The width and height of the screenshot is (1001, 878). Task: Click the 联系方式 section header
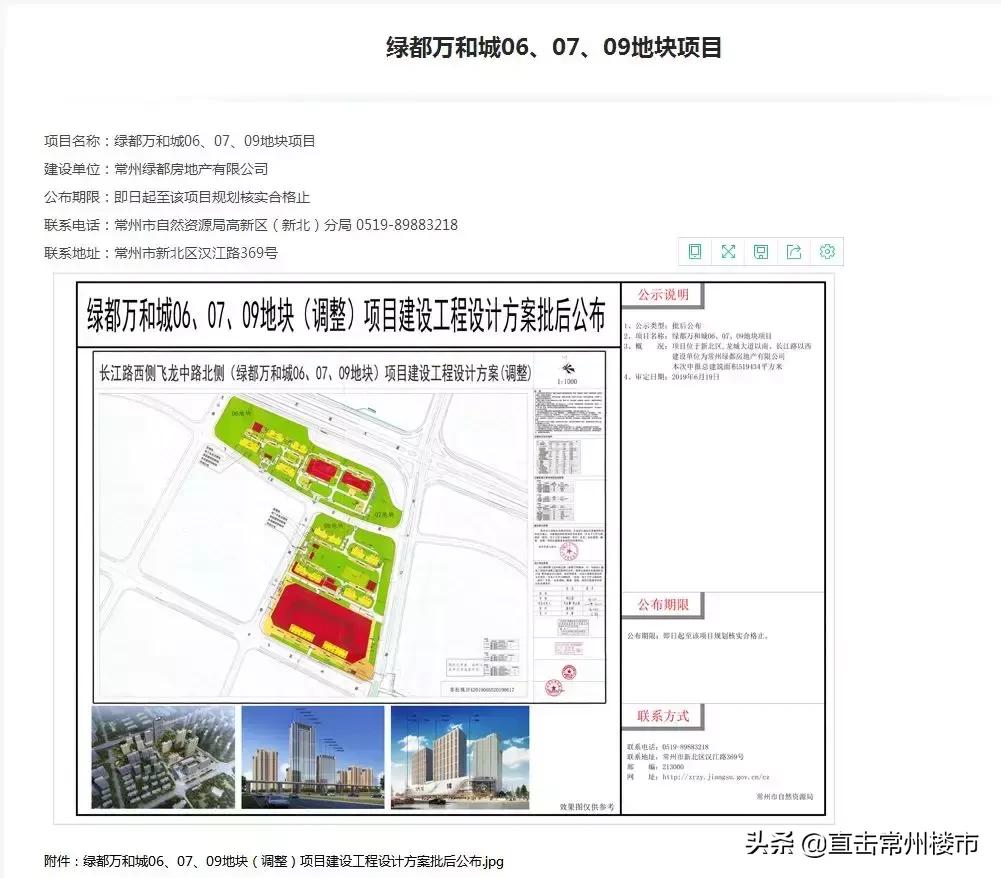coord(663,716)
